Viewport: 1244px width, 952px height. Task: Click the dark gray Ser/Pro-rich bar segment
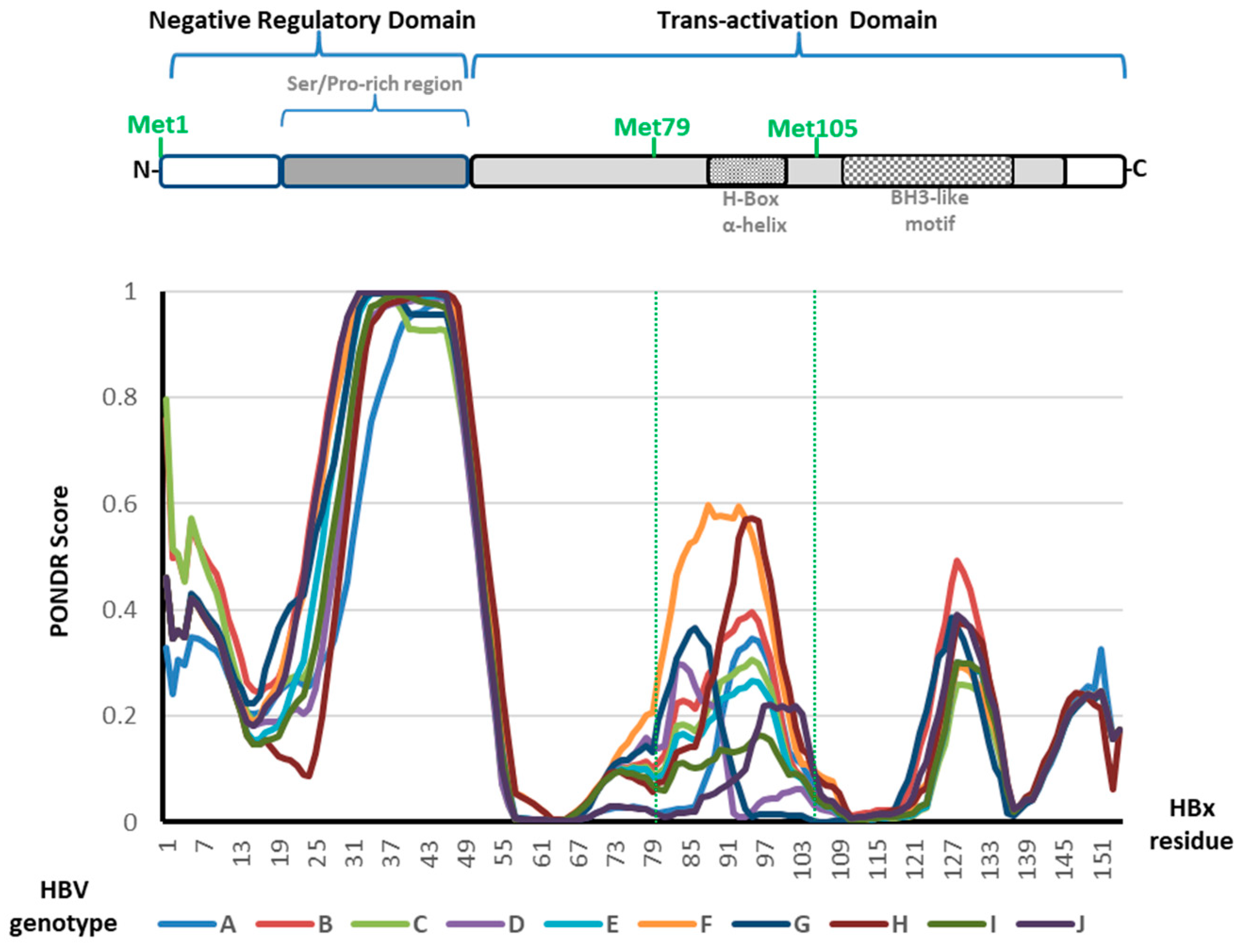coord(375,171)
